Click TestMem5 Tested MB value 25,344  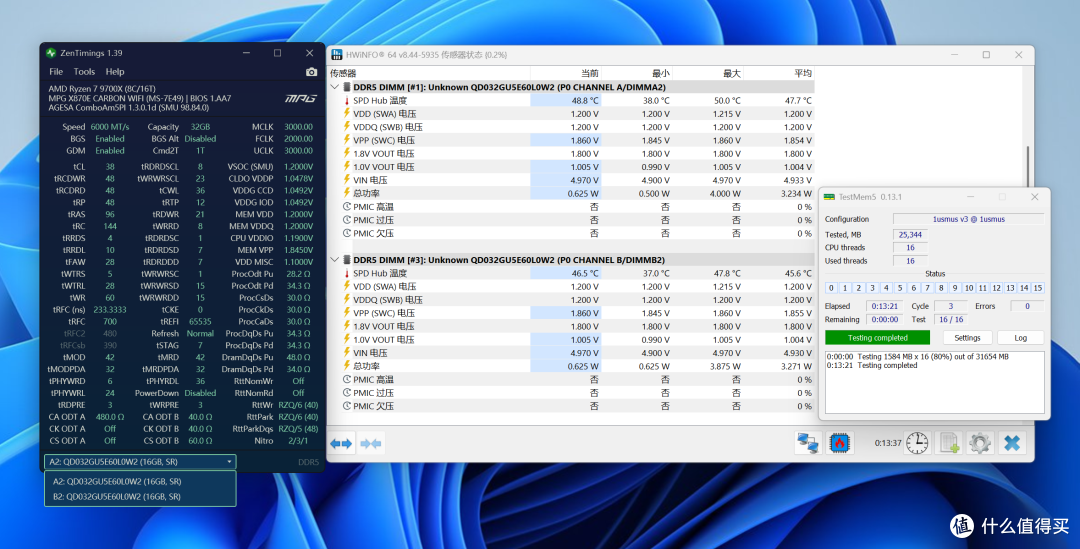[x=910, y=235]
